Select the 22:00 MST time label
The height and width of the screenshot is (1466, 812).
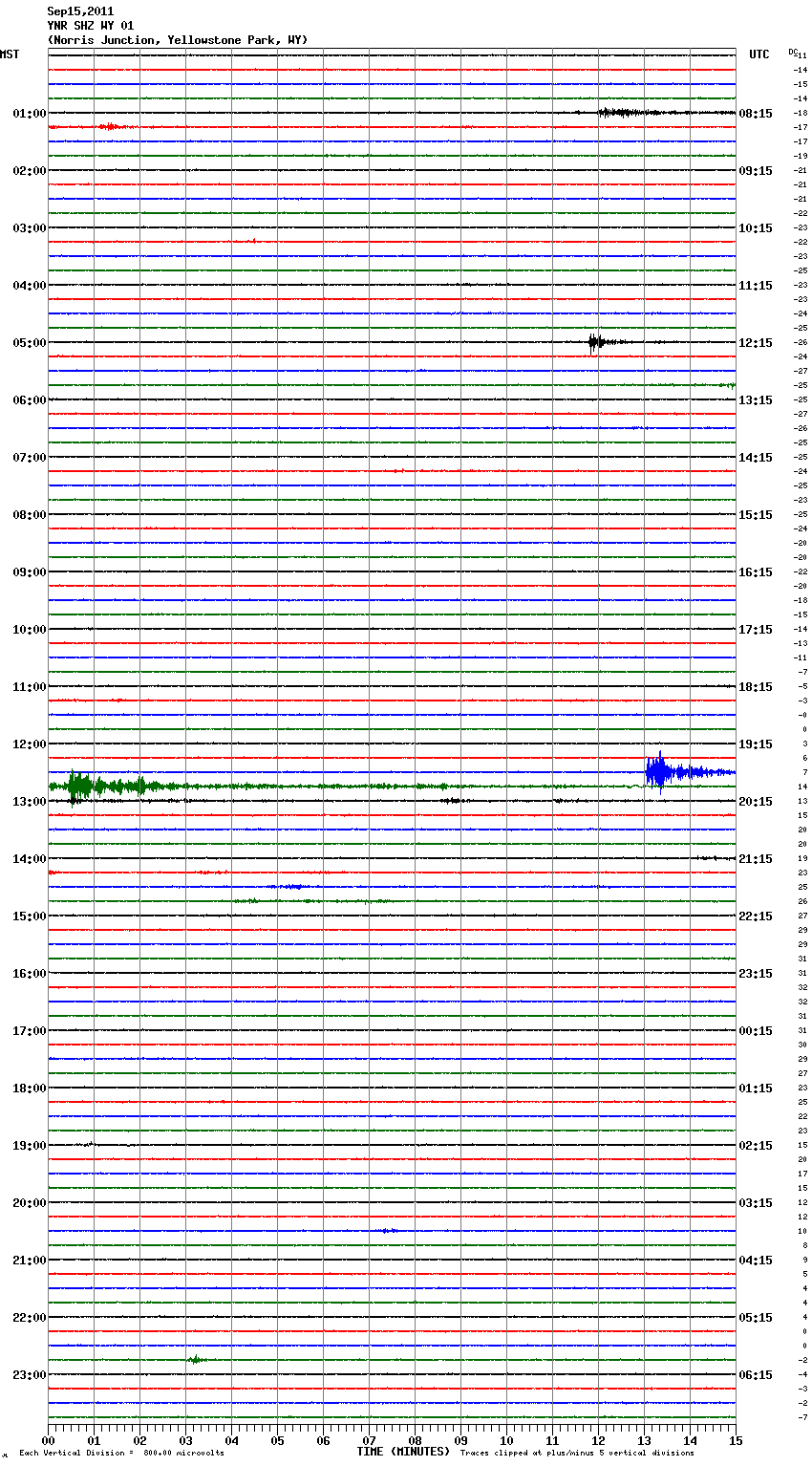click(x=30, y=1318)
